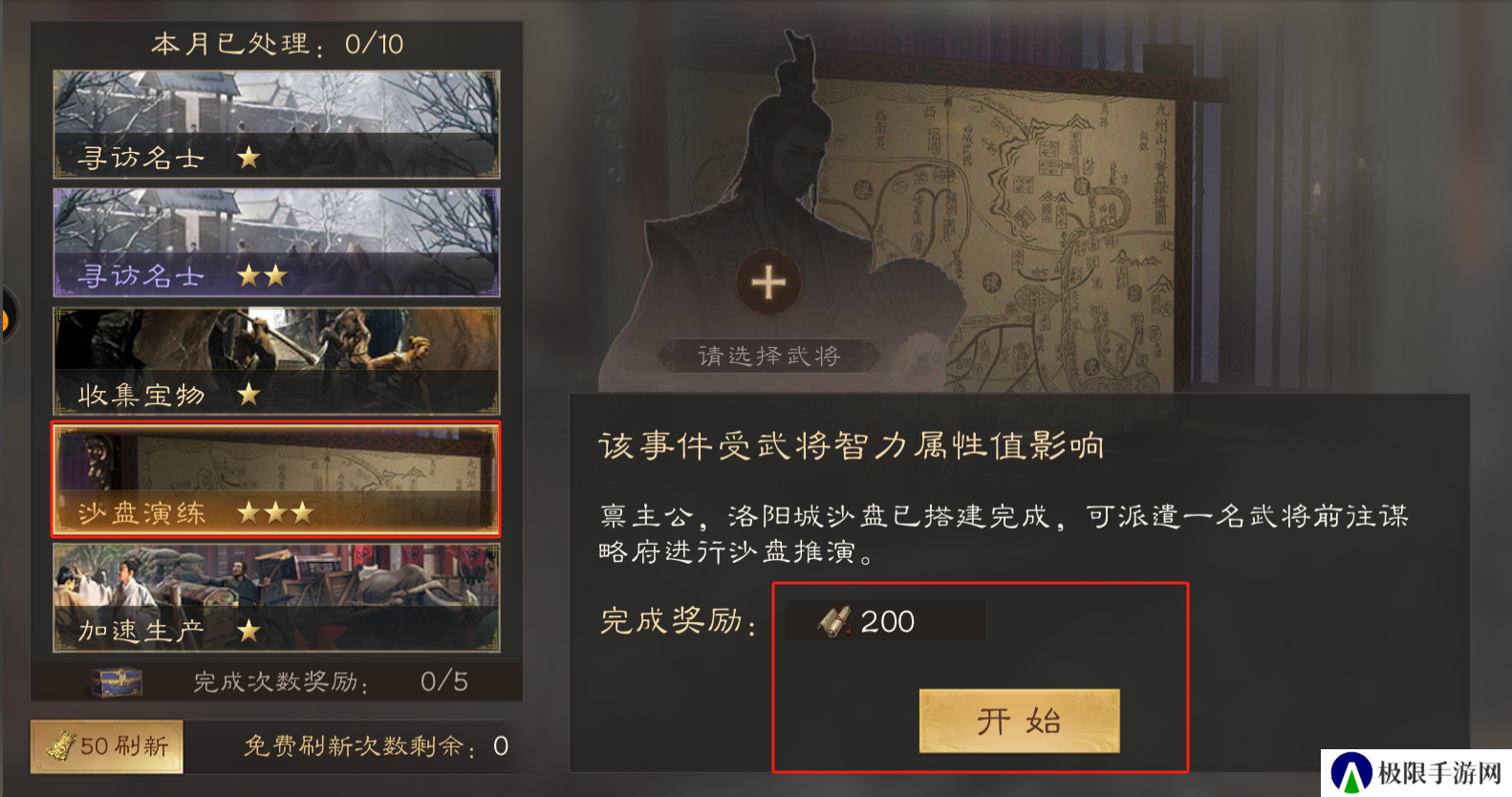The height and width of the screenshot is (797, 1512).
Task: Click the gold token icon on refresh button
Action: tap(62, 745)
